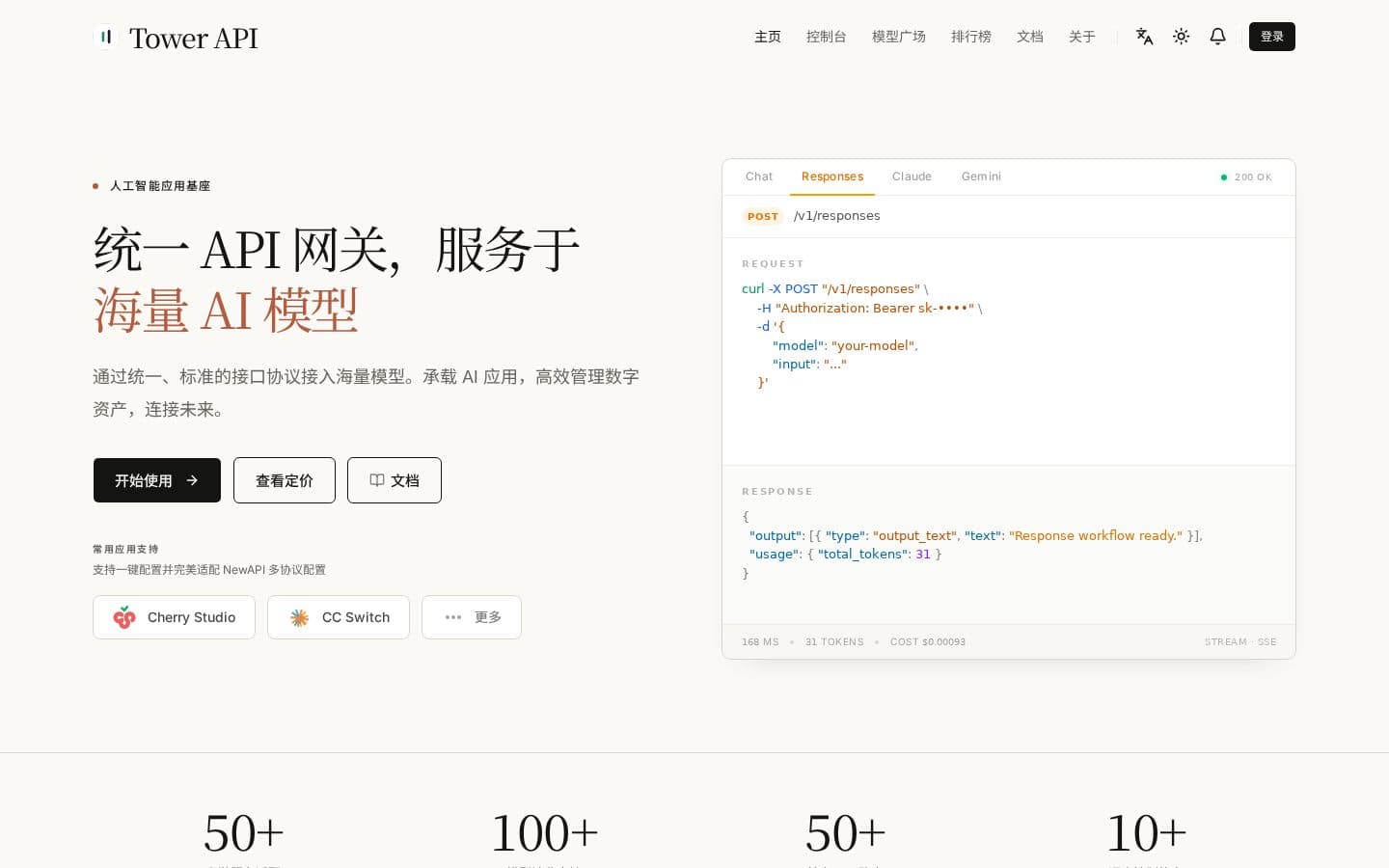Click the POST method badge
This screenshot has width=1389, height=868.
click(763, 216)
